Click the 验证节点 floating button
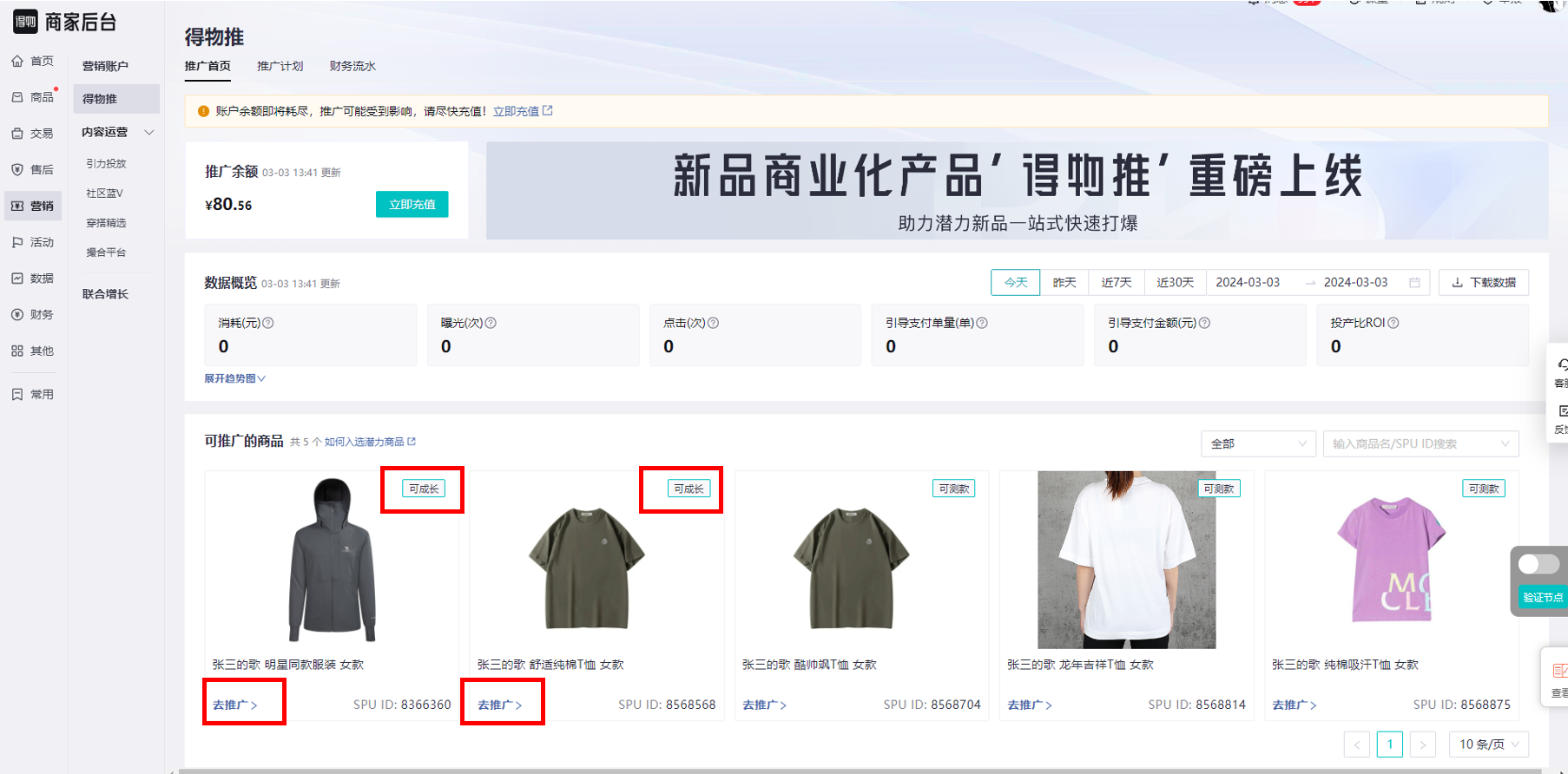Image resolution: width=1568 pixels, height=774 pixels. (1542, 597)
